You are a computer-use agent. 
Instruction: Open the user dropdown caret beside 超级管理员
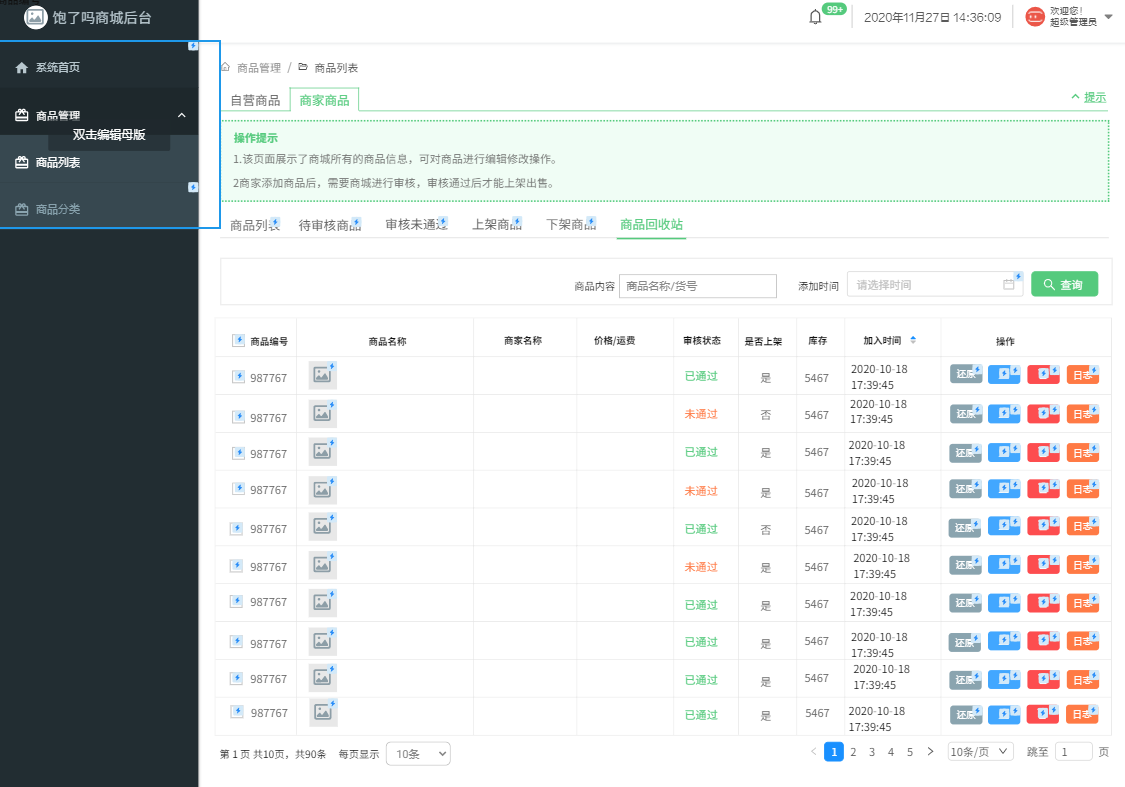[1108, 17]
